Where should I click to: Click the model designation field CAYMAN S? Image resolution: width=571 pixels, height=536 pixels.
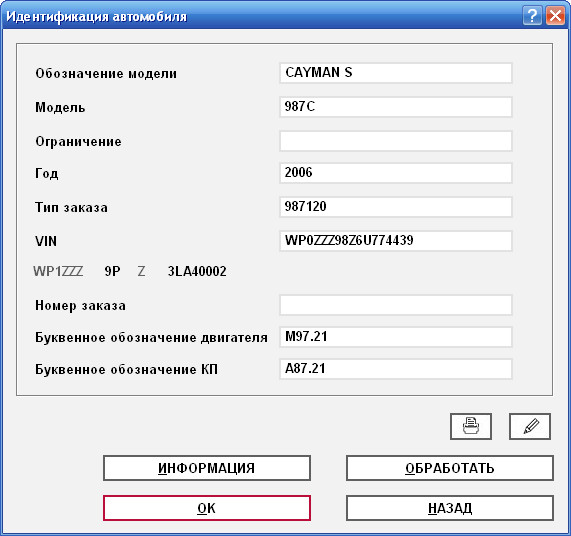click(396, 73)
